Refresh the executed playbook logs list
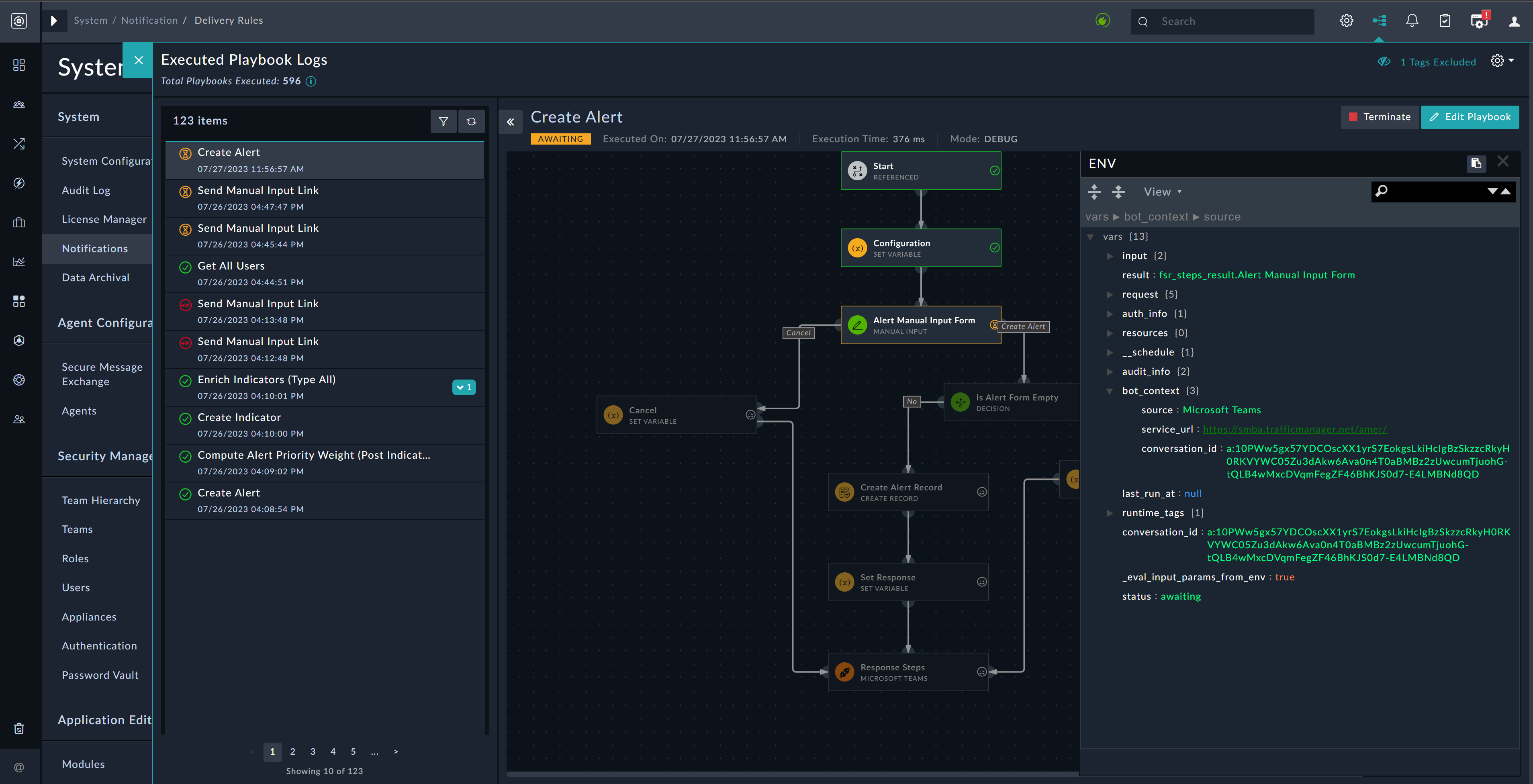 point(471,121)
